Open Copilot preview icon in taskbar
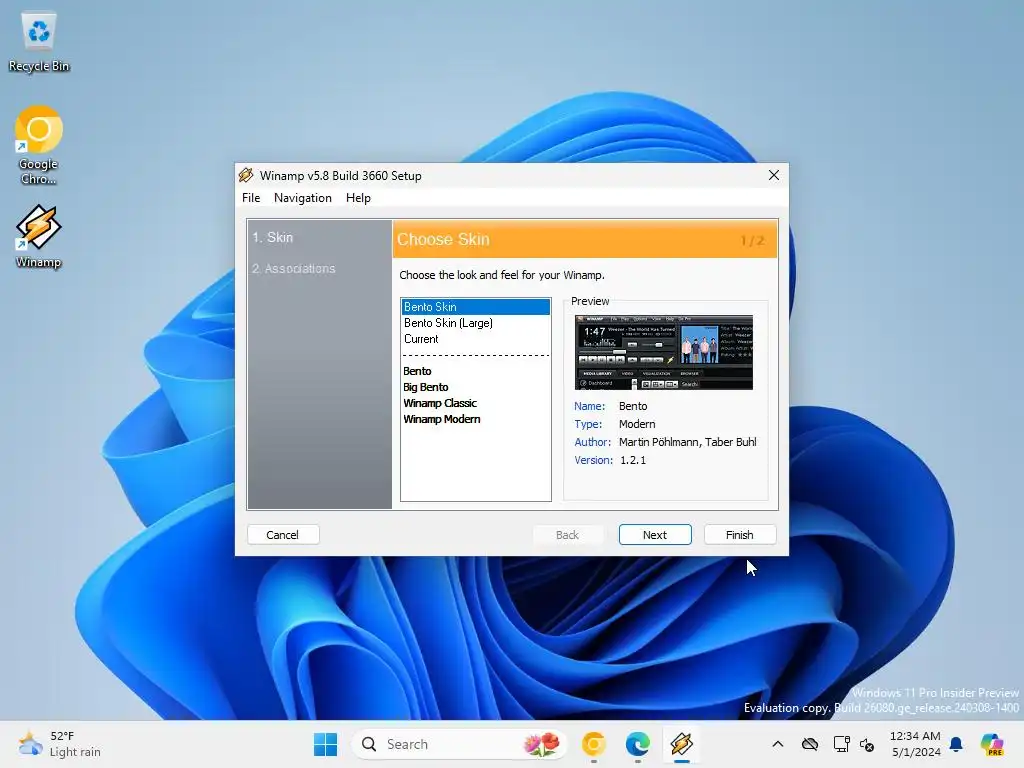Screen dimensions: 1024x768 coord(992,744)
